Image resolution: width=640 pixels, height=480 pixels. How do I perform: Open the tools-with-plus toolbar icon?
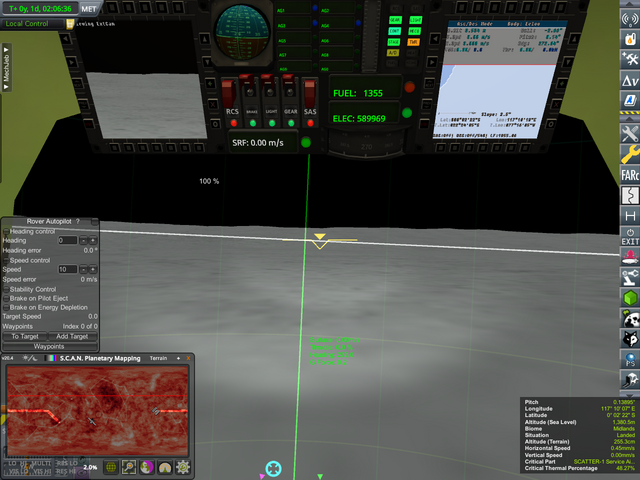629,60
